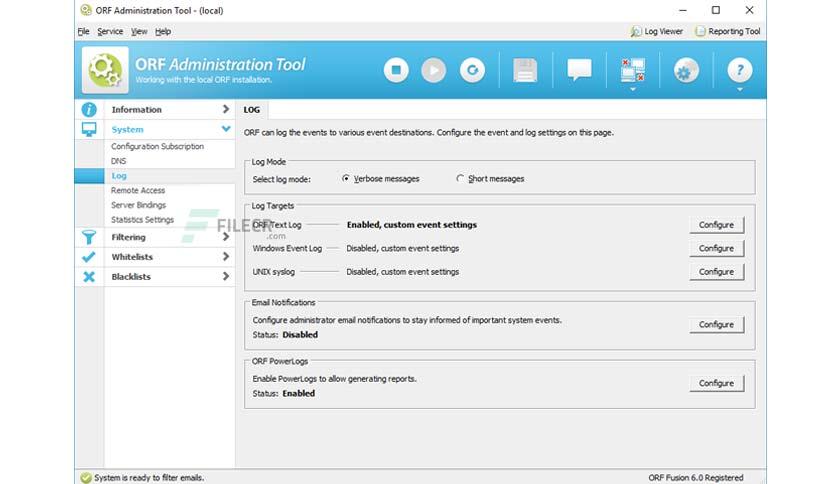Start the ORF service with play icon

pyautogui.click(x=433, y=70)
